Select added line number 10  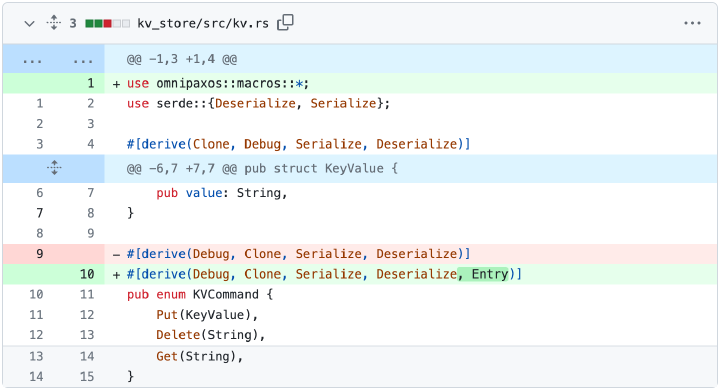tap(87, 274)
